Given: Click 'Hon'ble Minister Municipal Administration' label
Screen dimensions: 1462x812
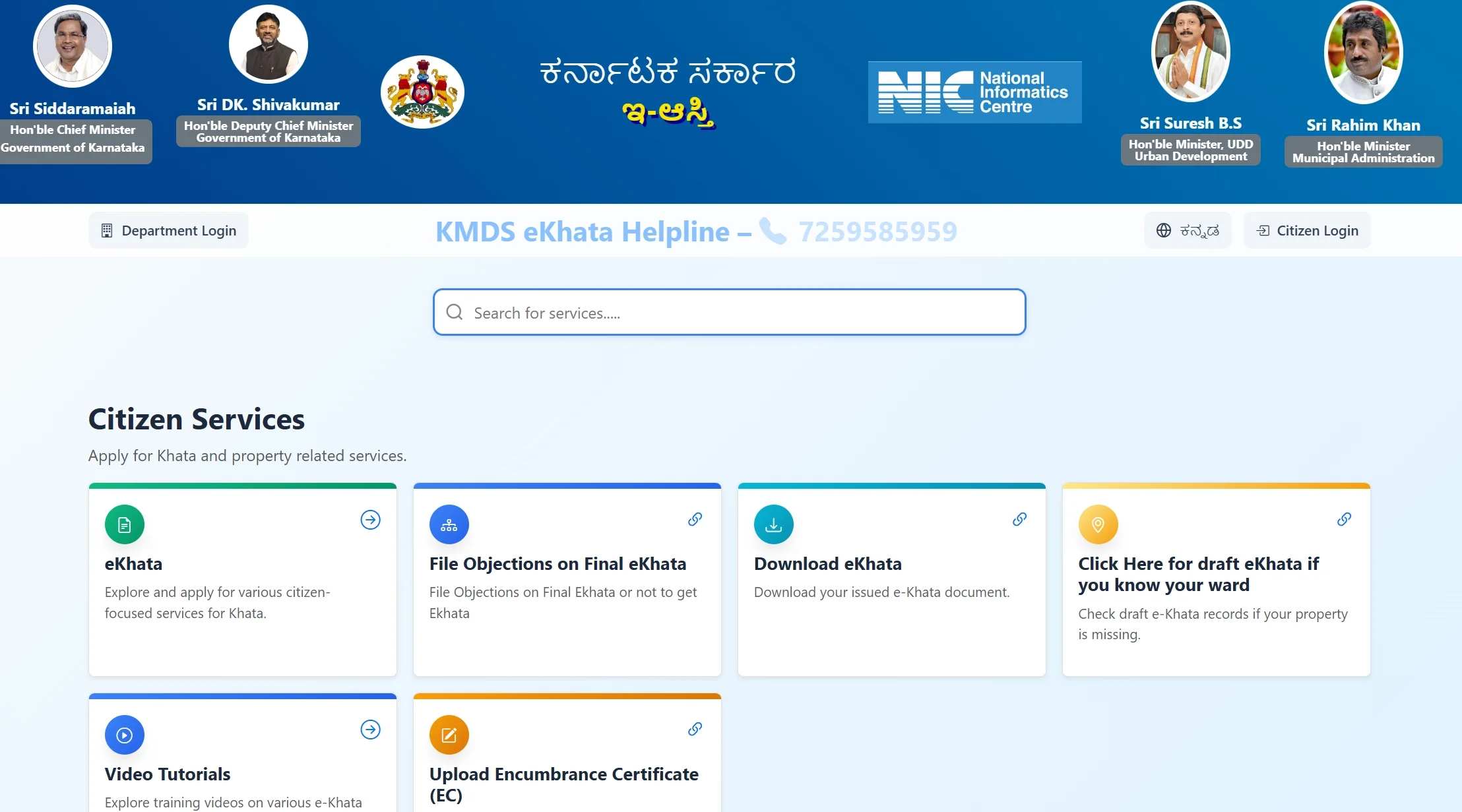Looking at the screenshot, I should click(1364, 152).
